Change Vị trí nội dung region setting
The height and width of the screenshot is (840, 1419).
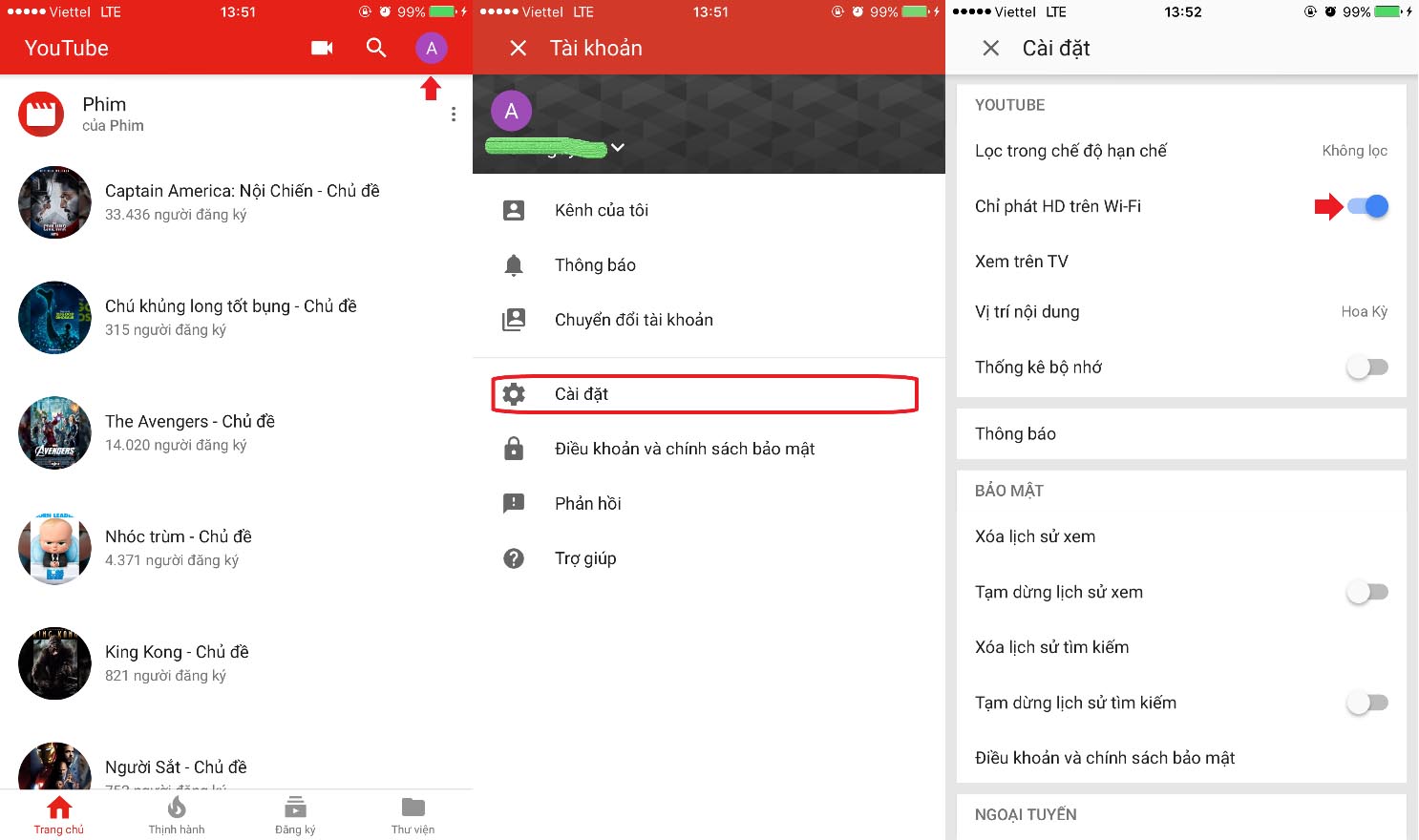pyautogui.click(x=1180, y=312)
